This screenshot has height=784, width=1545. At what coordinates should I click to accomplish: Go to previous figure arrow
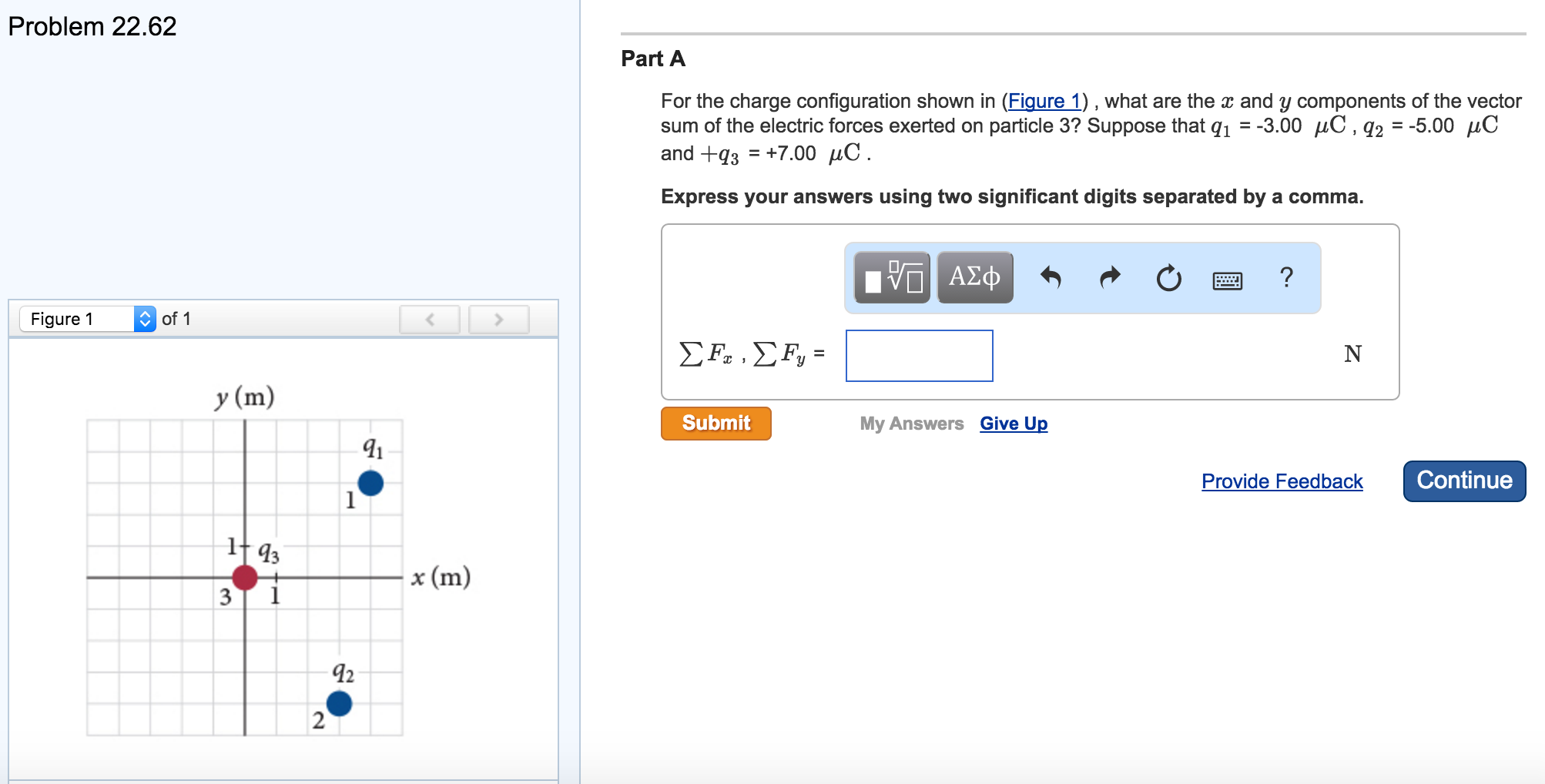point(430,320)
